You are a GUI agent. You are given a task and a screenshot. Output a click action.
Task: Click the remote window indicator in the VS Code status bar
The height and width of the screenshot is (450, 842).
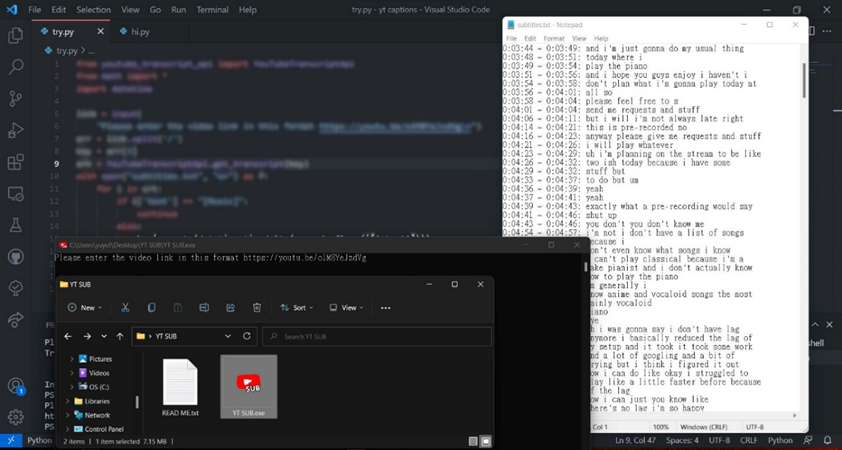point(11,440)
